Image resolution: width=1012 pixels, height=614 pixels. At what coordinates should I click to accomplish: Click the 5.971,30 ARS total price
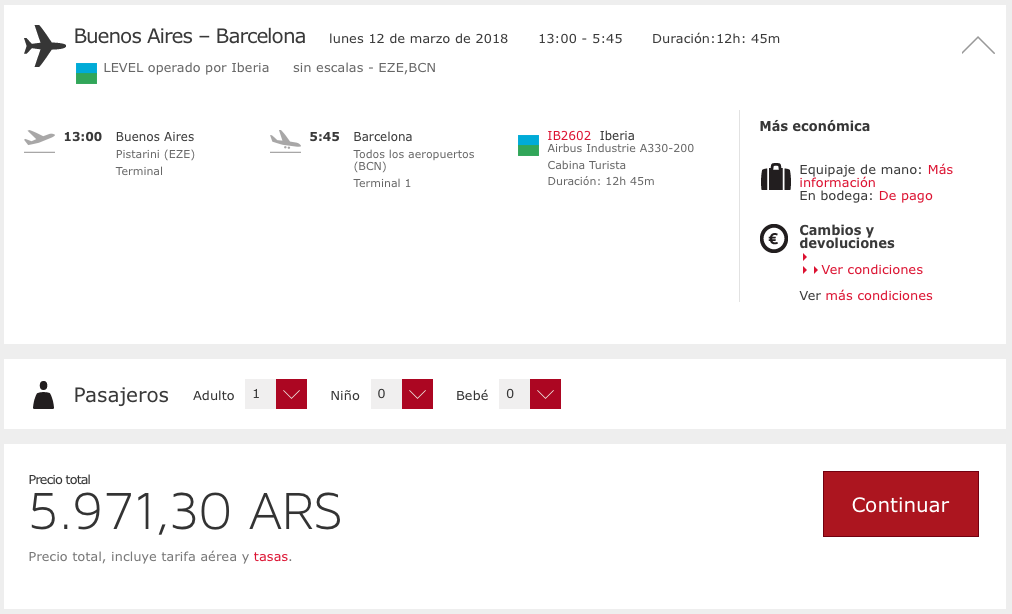[x=185, y=512]
